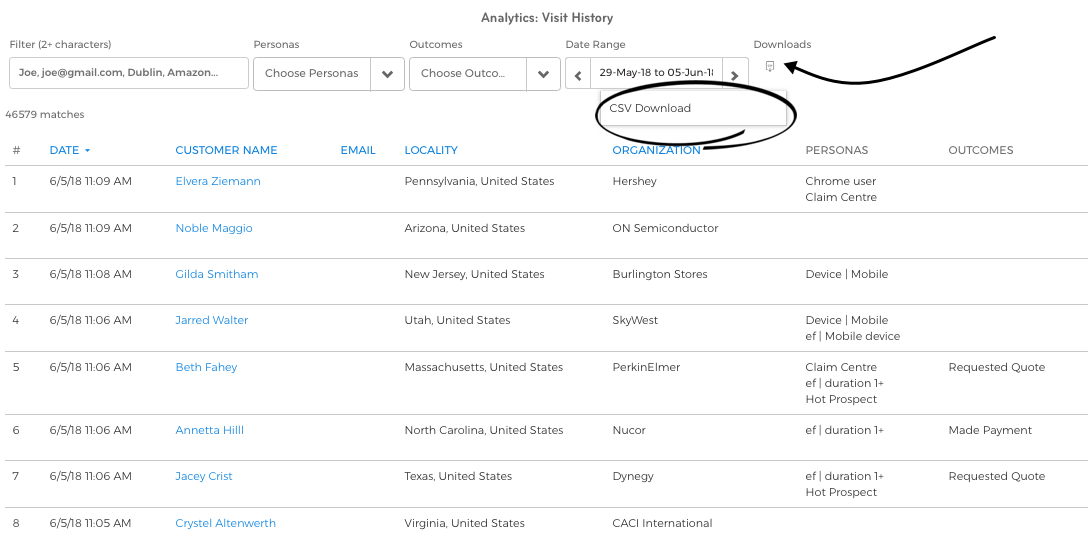Click Jarred Walter customer name

pyautogui.click(x=212, y=320)
